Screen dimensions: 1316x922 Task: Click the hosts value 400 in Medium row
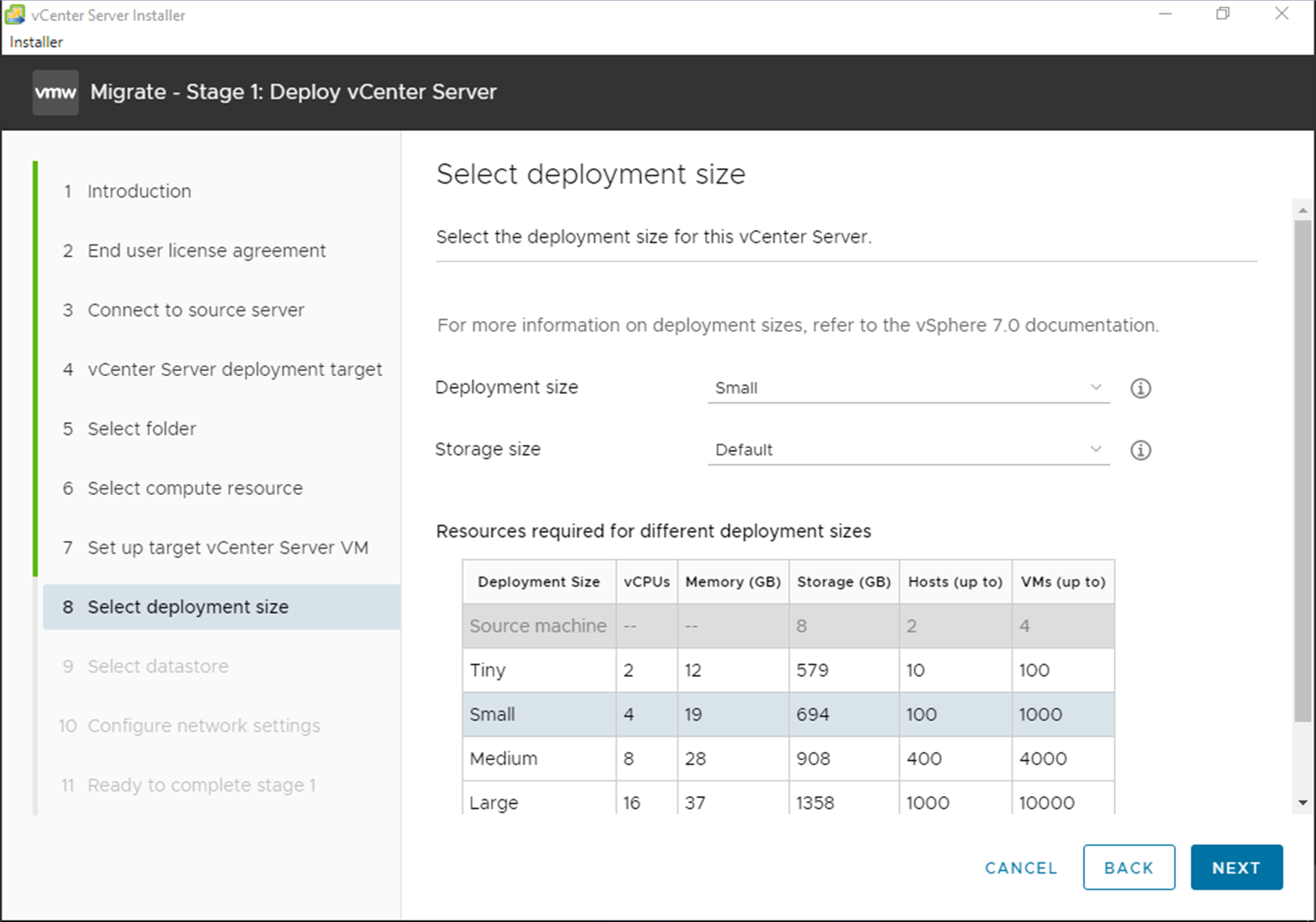click(924, 759)
